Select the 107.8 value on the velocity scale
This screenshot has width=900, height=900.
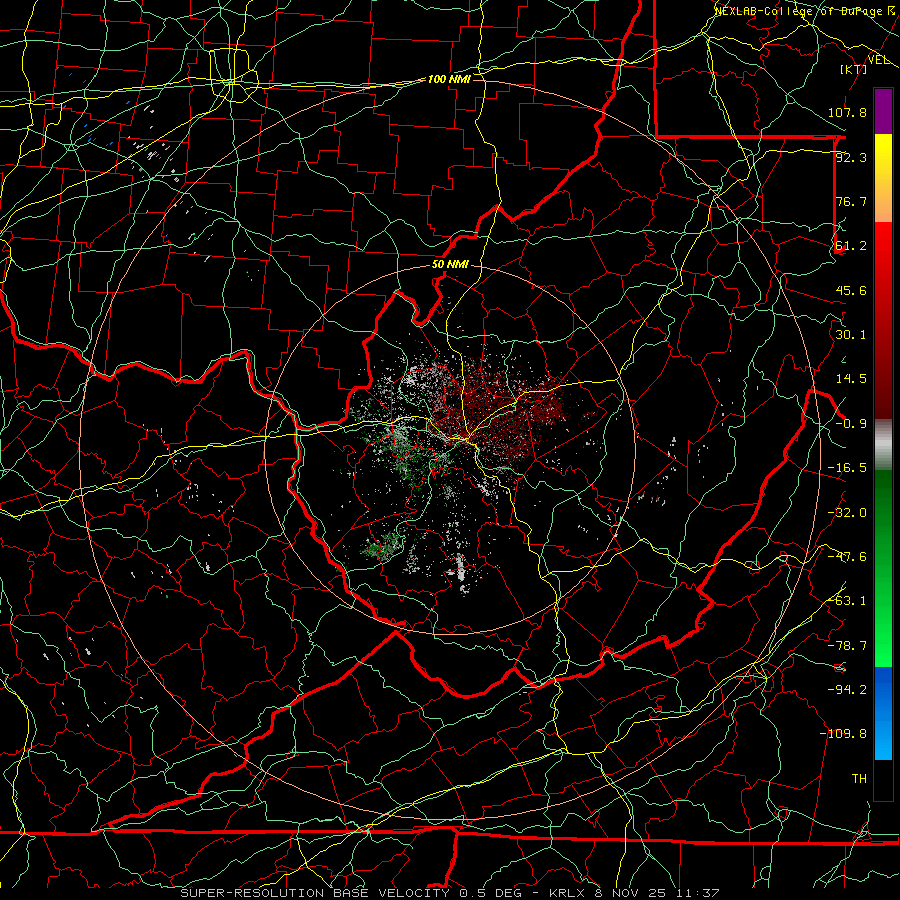847,112
